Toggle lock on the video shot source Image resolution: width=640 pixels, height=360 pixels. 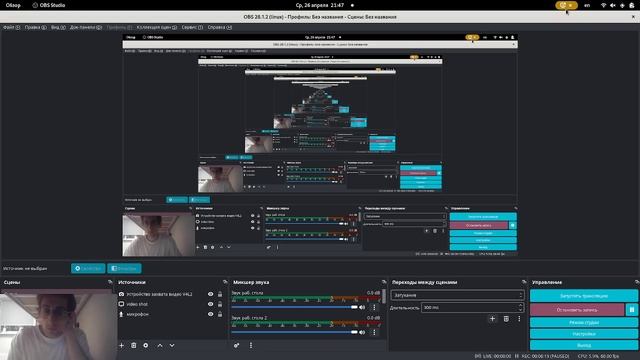tap(220, 304)
